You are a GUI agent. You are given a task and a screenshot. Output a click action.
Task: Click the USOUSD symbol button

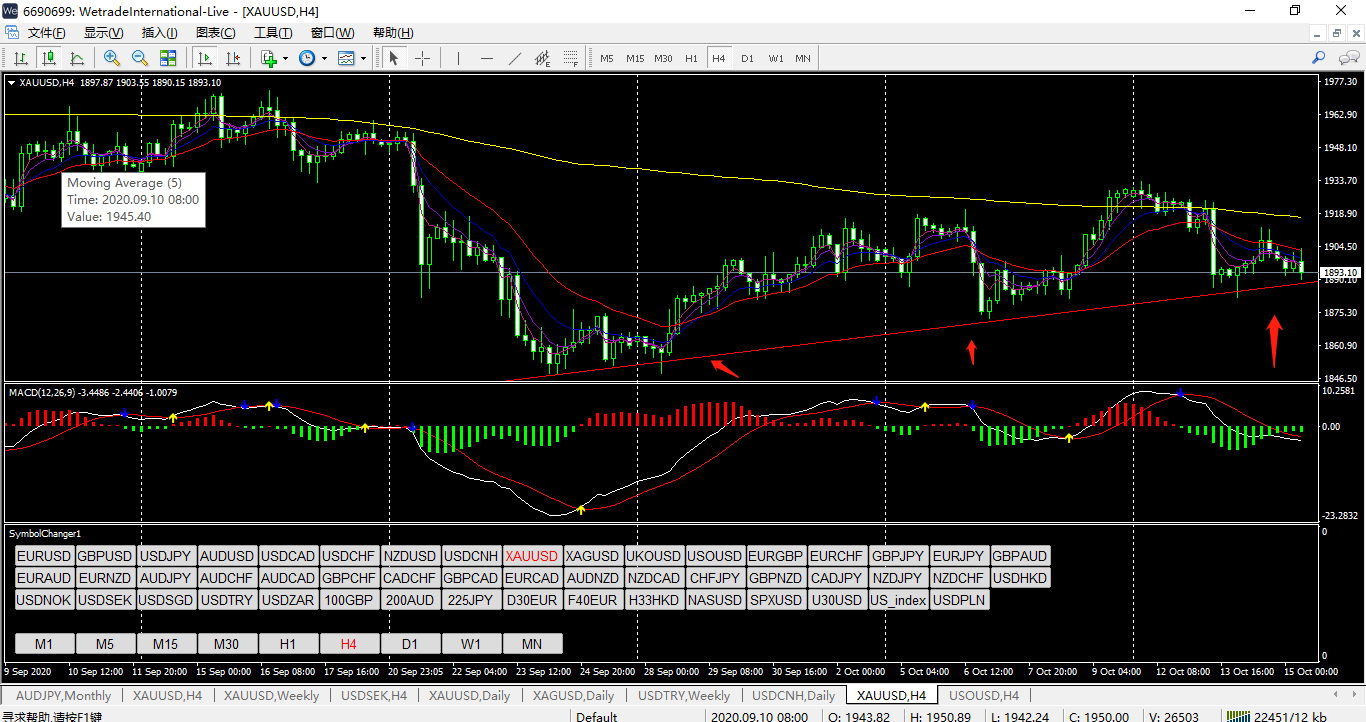[715, 556]
